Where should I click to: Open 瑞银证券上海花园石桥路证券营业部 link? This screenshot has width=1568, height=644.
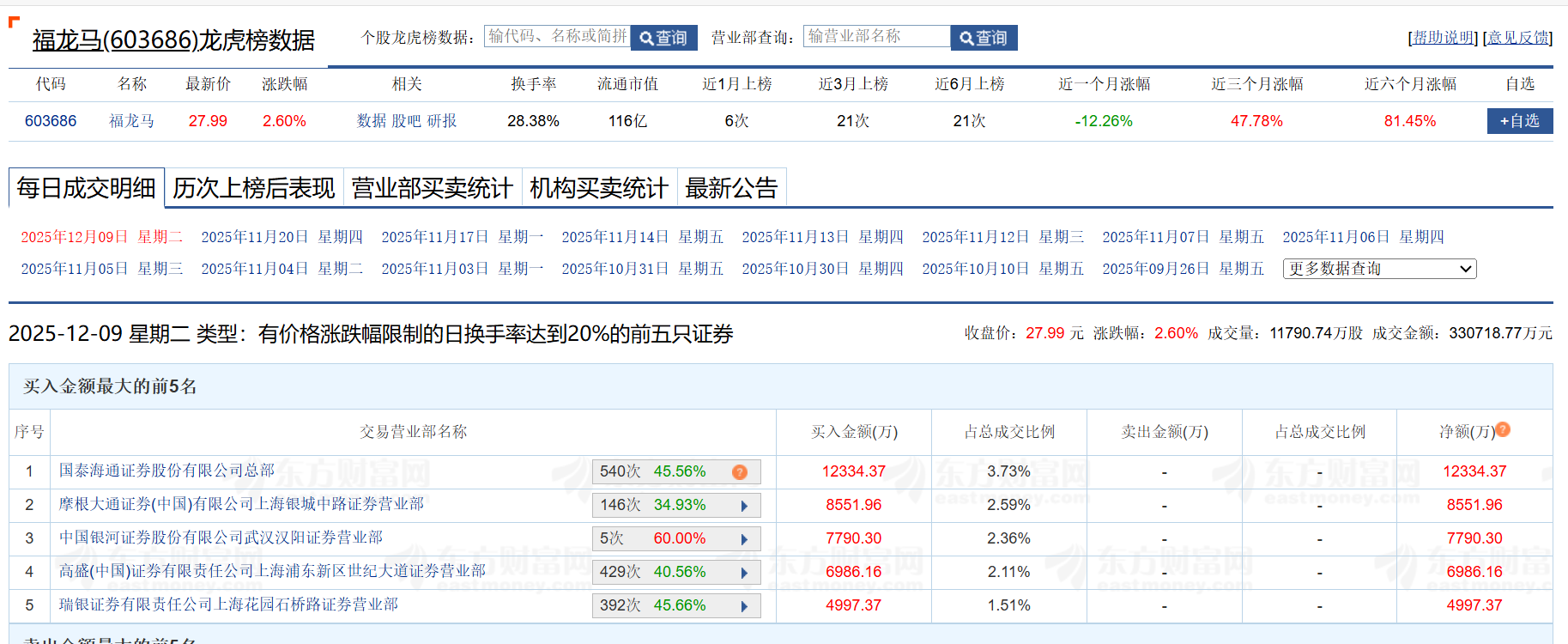click(x=228, y=605)
